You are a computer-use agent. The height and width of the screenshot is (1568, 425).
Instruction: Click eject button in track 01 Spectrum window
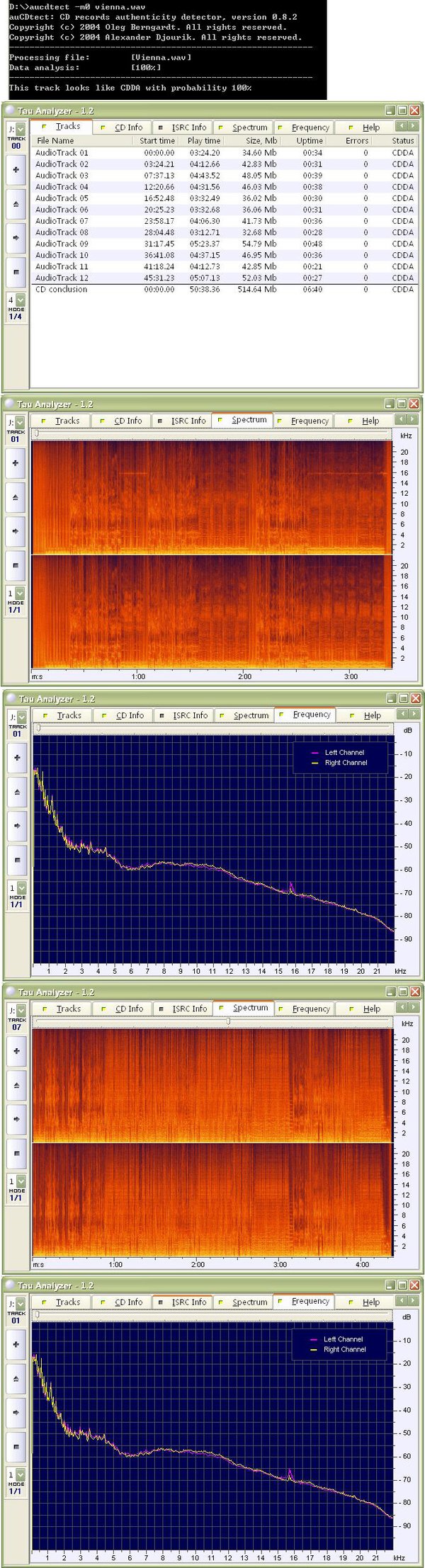16,497
